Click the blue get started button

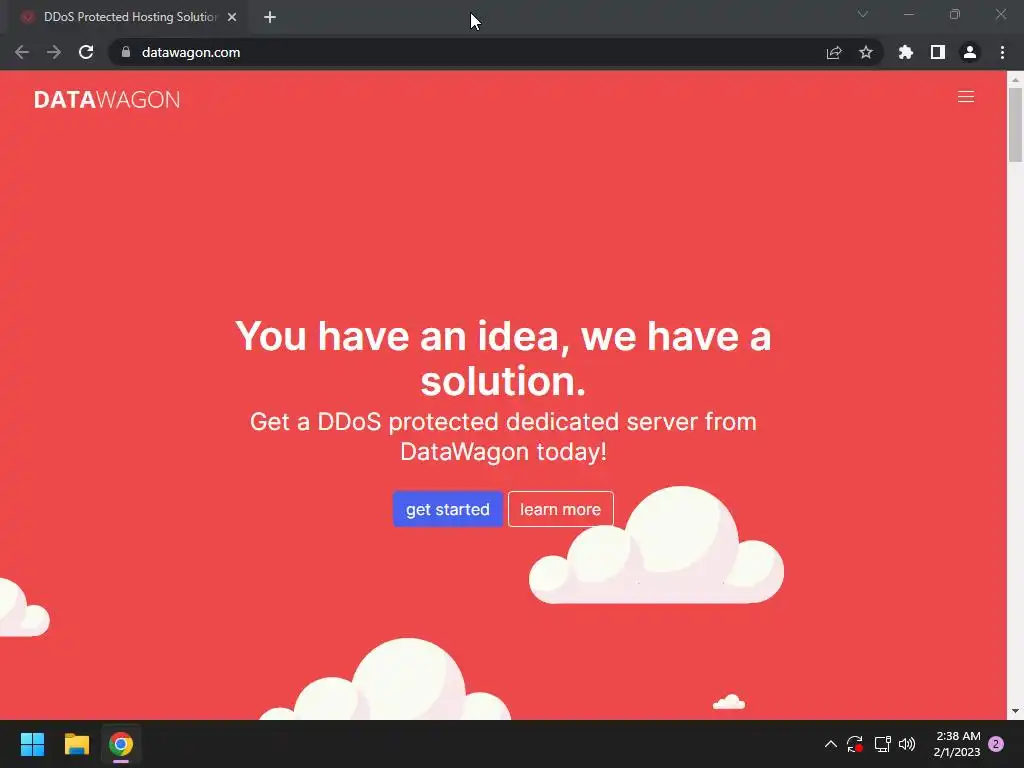tap(447, 509)
